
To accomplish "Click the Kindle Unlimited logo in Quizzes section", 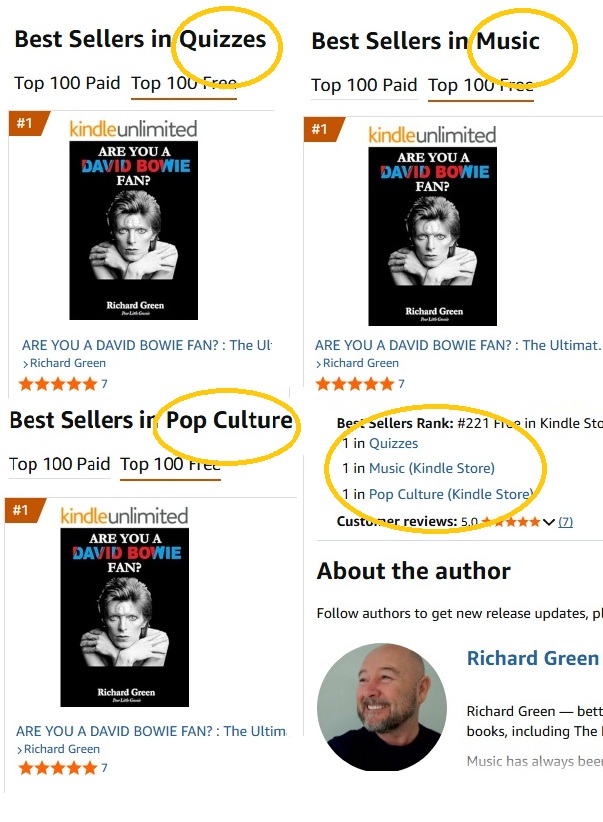I will pyautogui.click(x=133, y=128).
